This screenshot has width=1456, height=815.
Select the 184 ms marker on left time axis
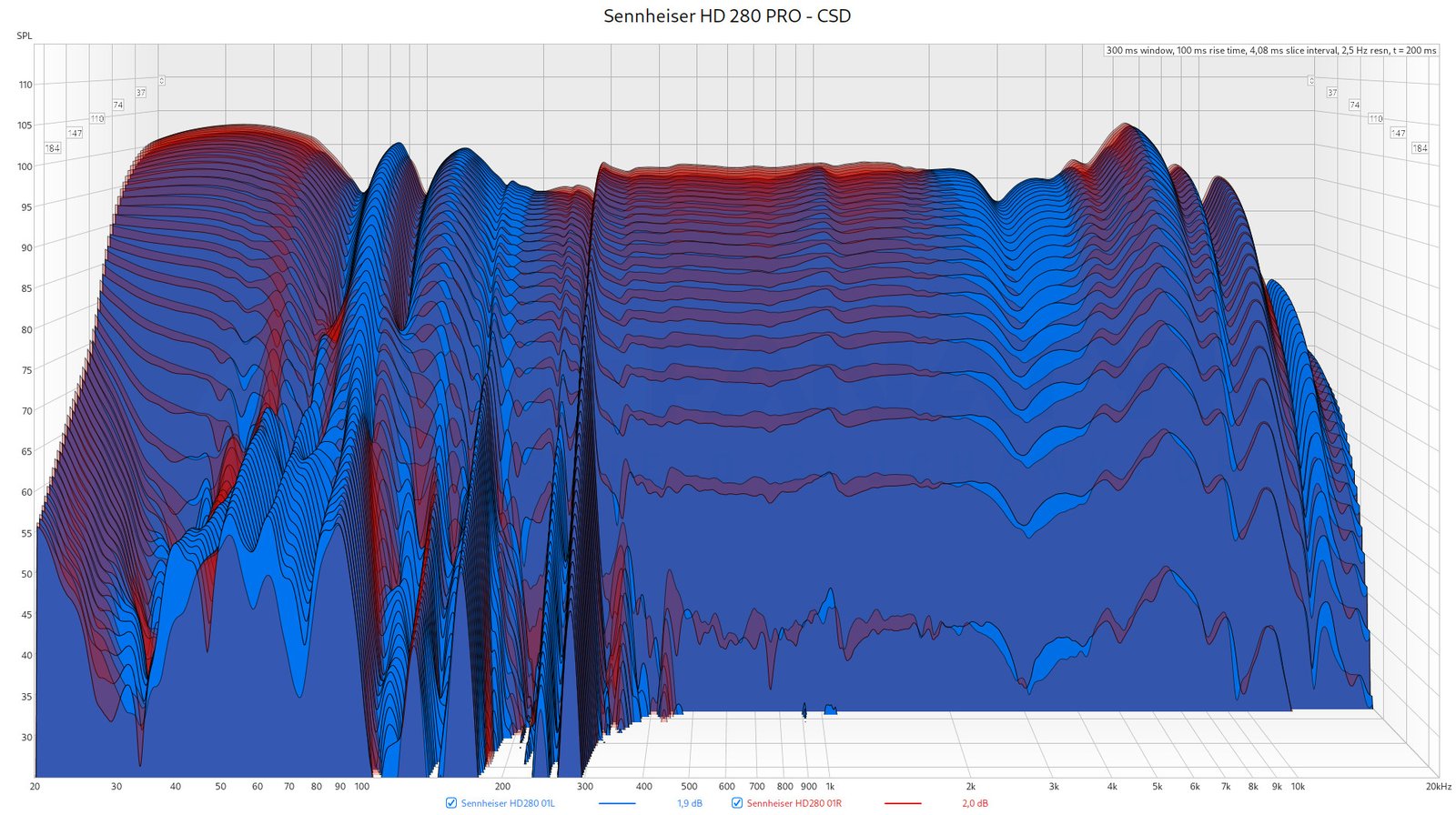coord(53,148)
